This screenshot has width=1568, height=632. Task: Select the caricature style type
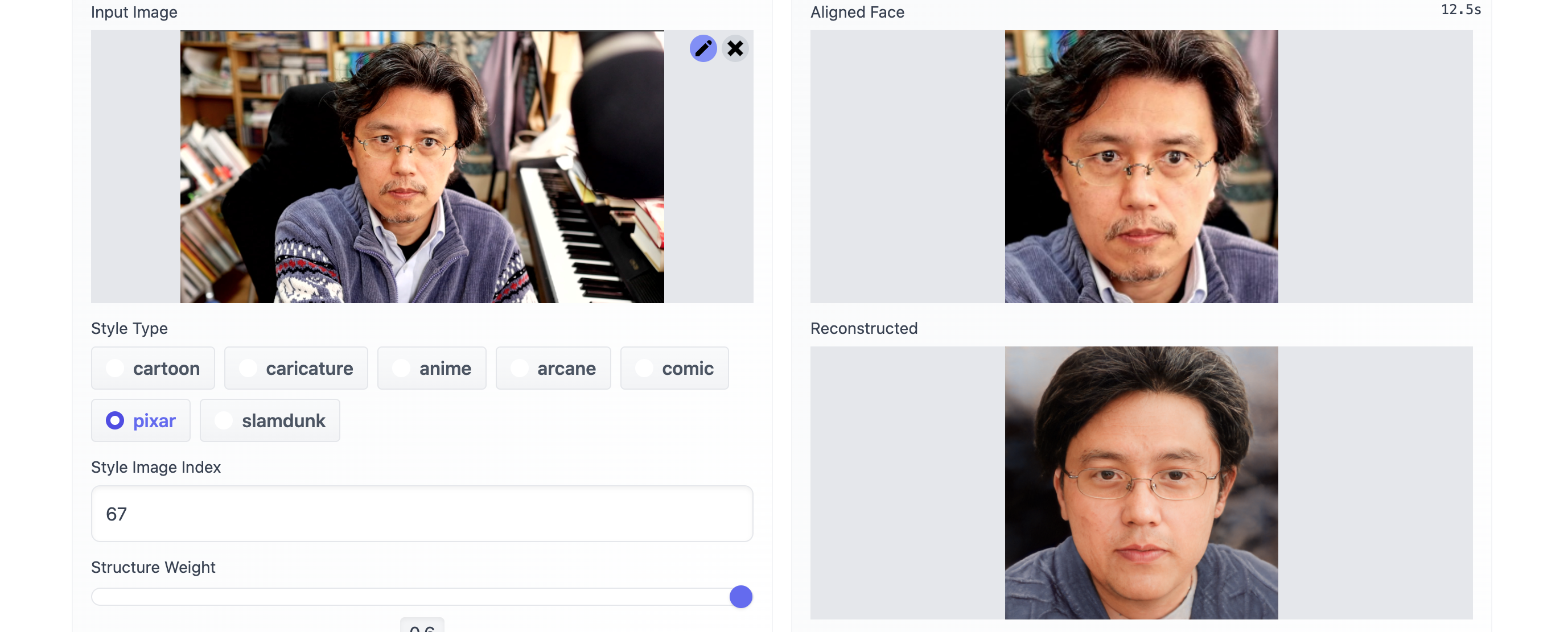[296, 368]
